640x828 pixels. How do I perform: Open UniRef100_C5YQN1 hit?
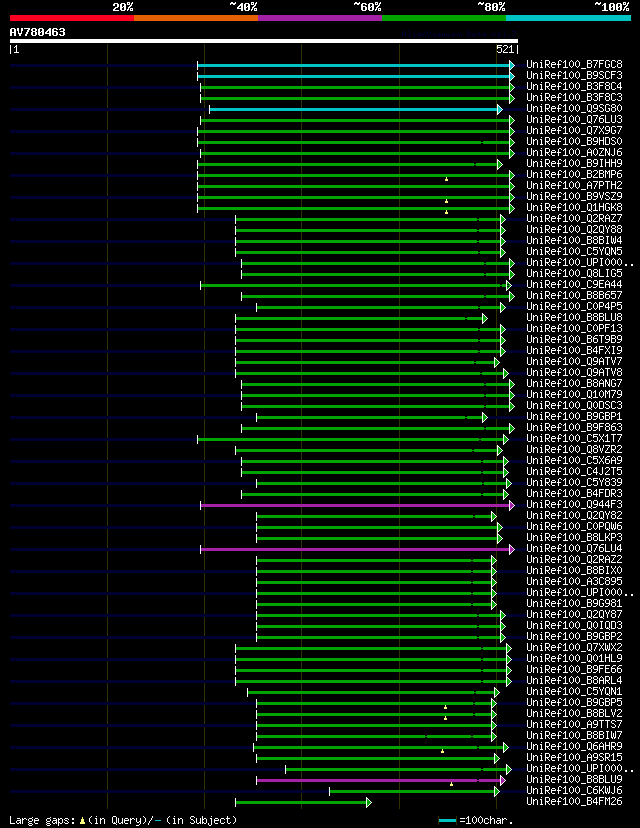[575, 691]
